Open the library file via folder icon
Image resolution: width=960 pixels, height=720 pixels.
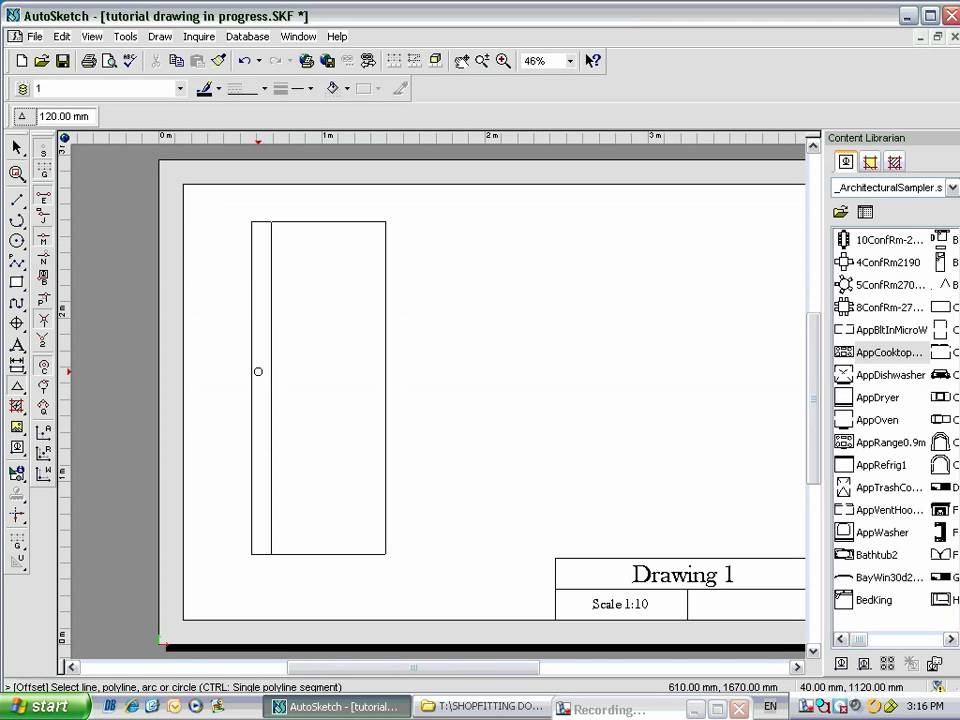841,212
